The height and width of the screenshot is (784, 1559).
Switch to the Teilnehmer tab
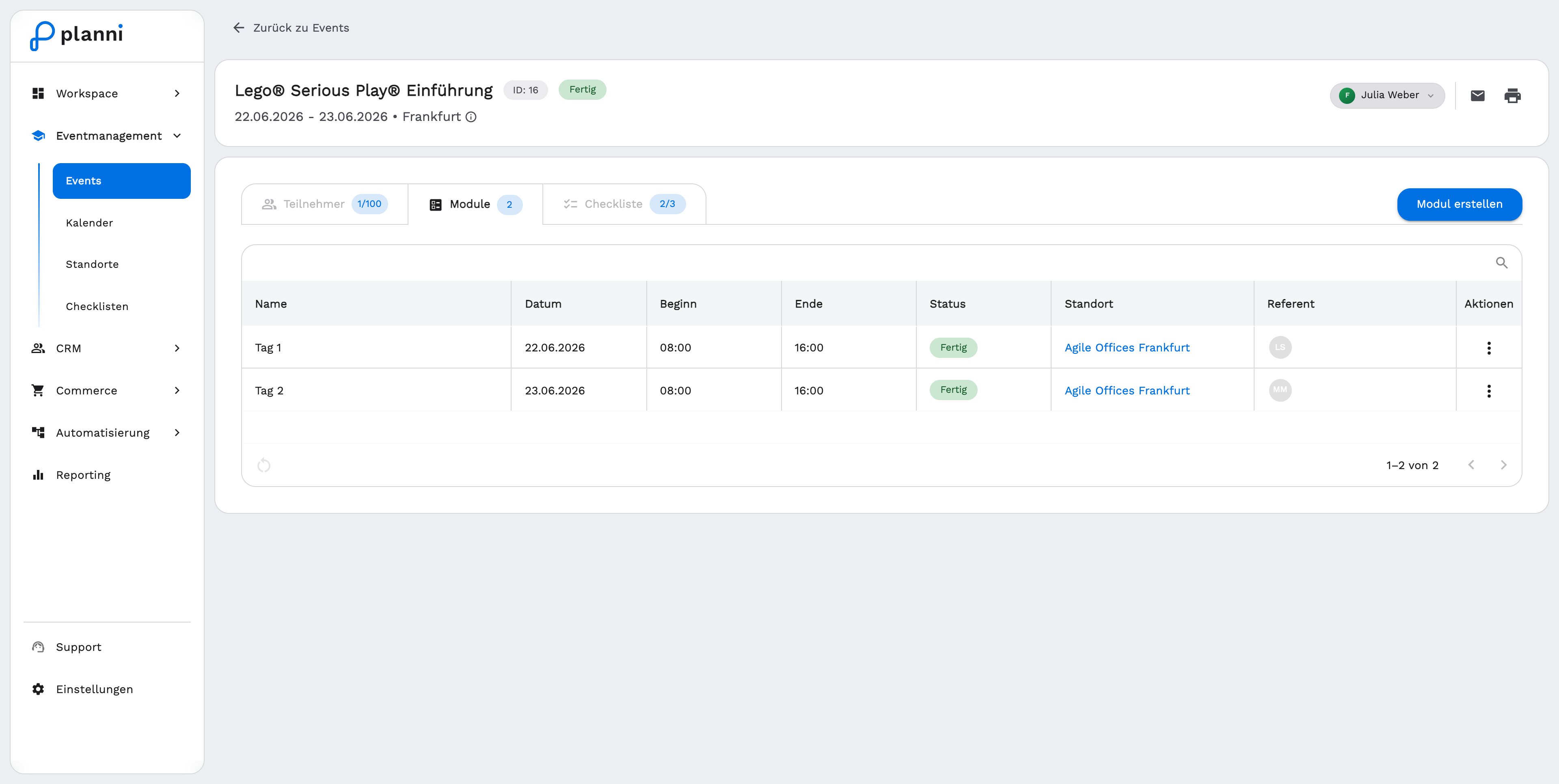324,205
